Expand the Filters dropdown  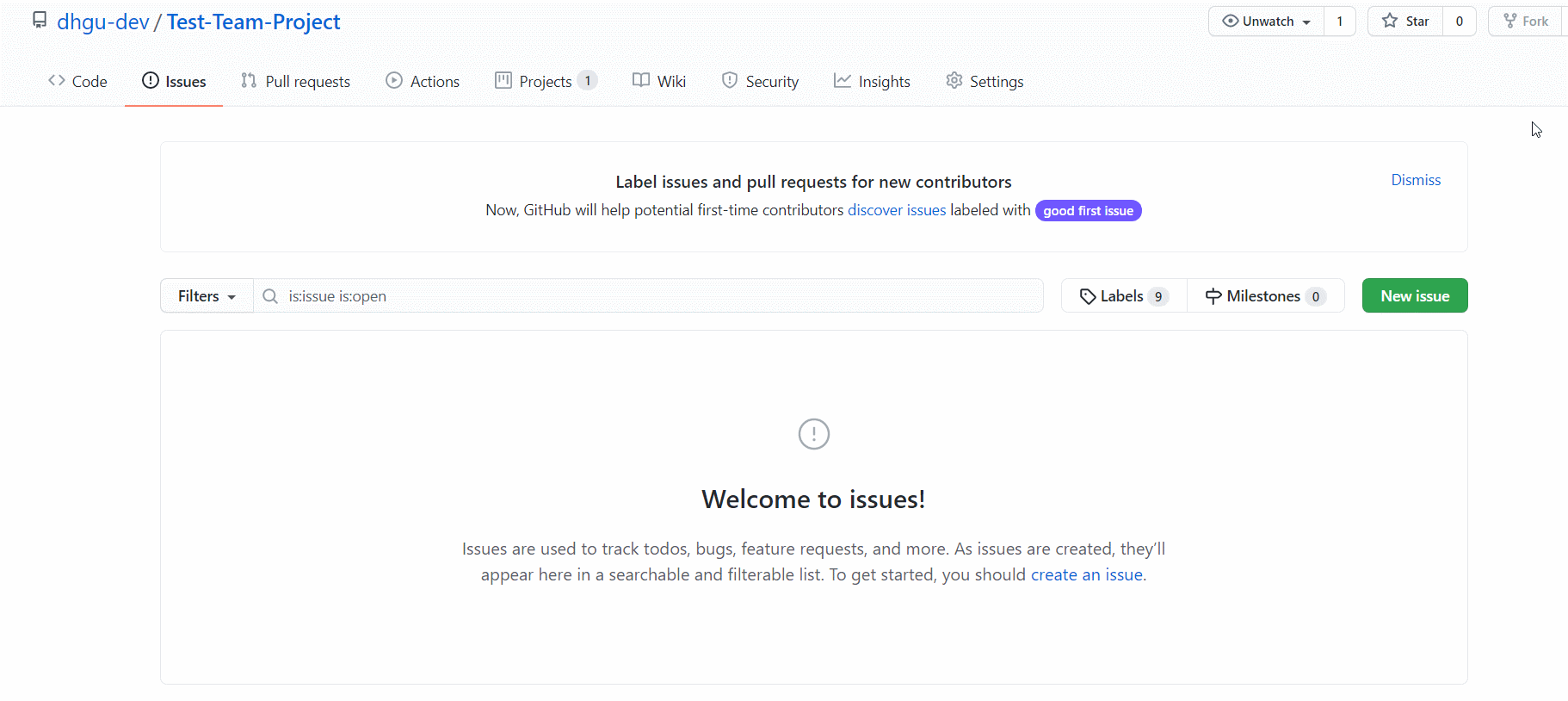[x=207, y=295]
